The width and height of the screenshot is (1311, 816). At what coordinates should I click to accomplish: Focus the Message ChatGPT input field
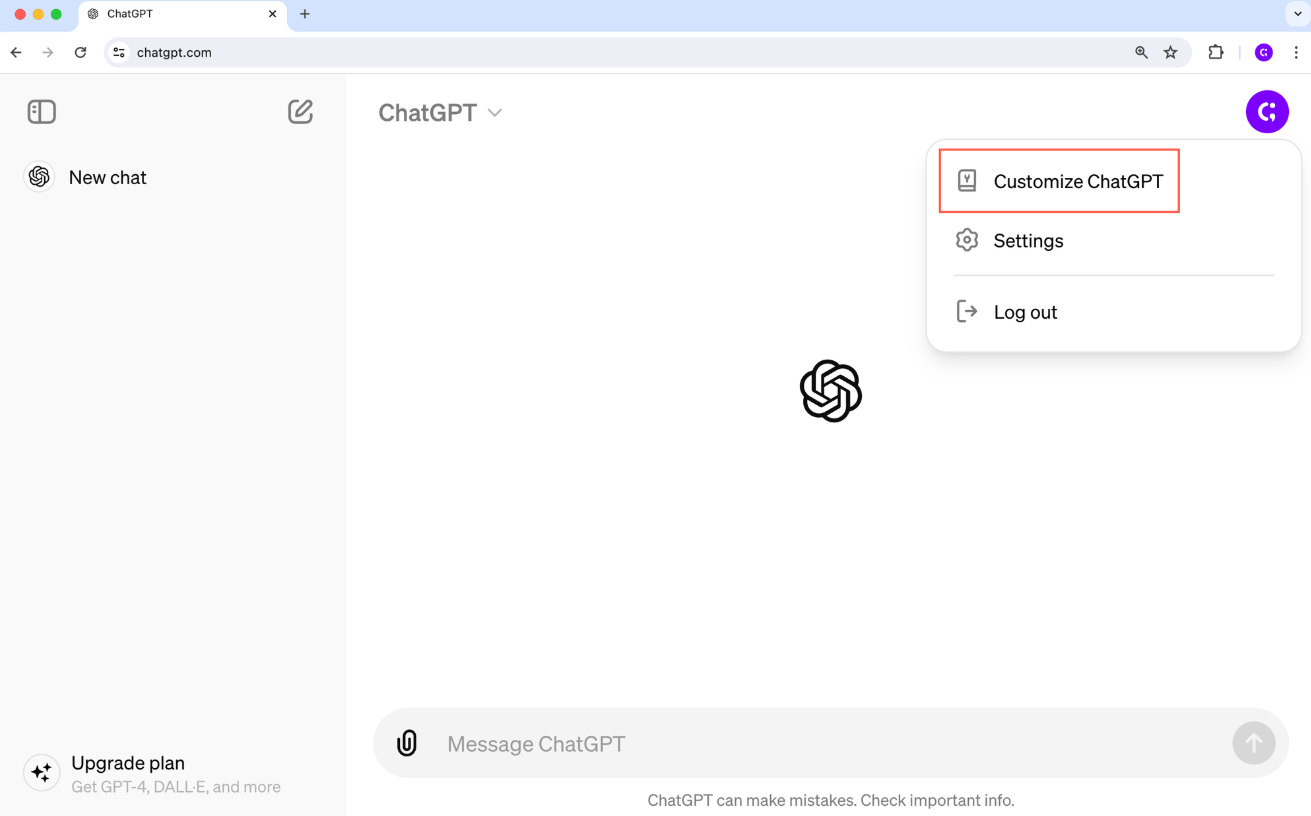(x=830, y=744)
